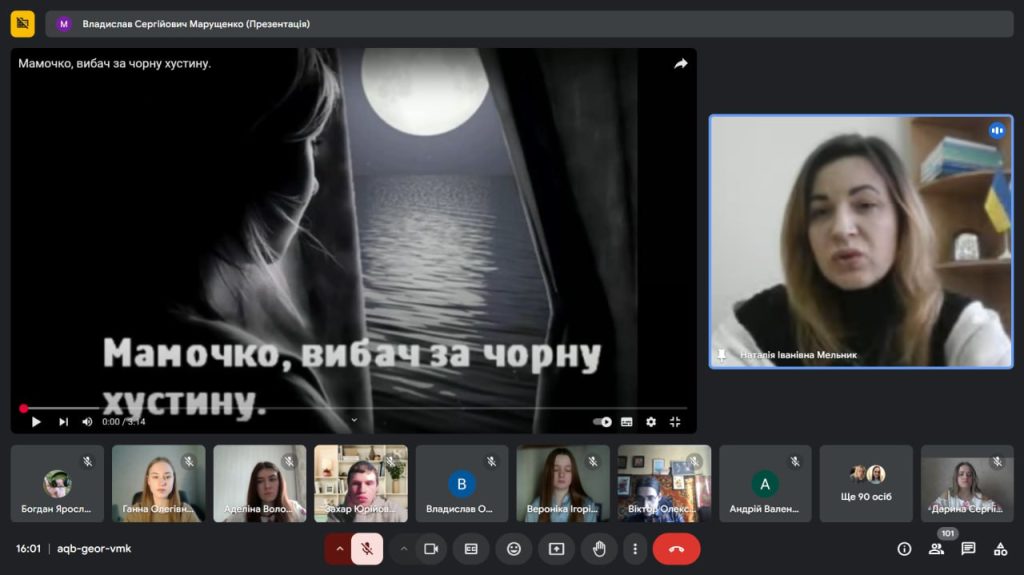Open audio settings arrow beside microphone
This screenshot has height=575, width=1024.
(340, 549)
